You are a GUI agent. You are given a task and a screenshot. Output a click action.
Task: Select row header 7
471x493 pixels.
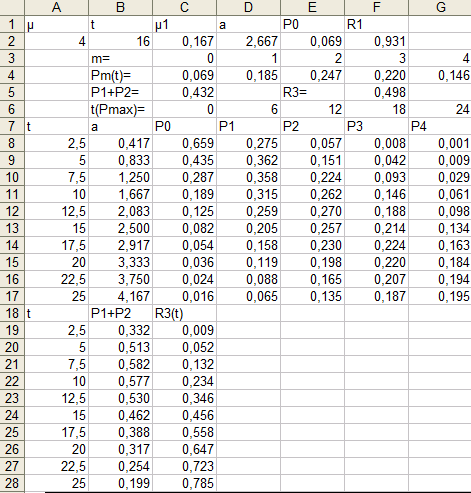pyautogui.click(x=12, y=126)
